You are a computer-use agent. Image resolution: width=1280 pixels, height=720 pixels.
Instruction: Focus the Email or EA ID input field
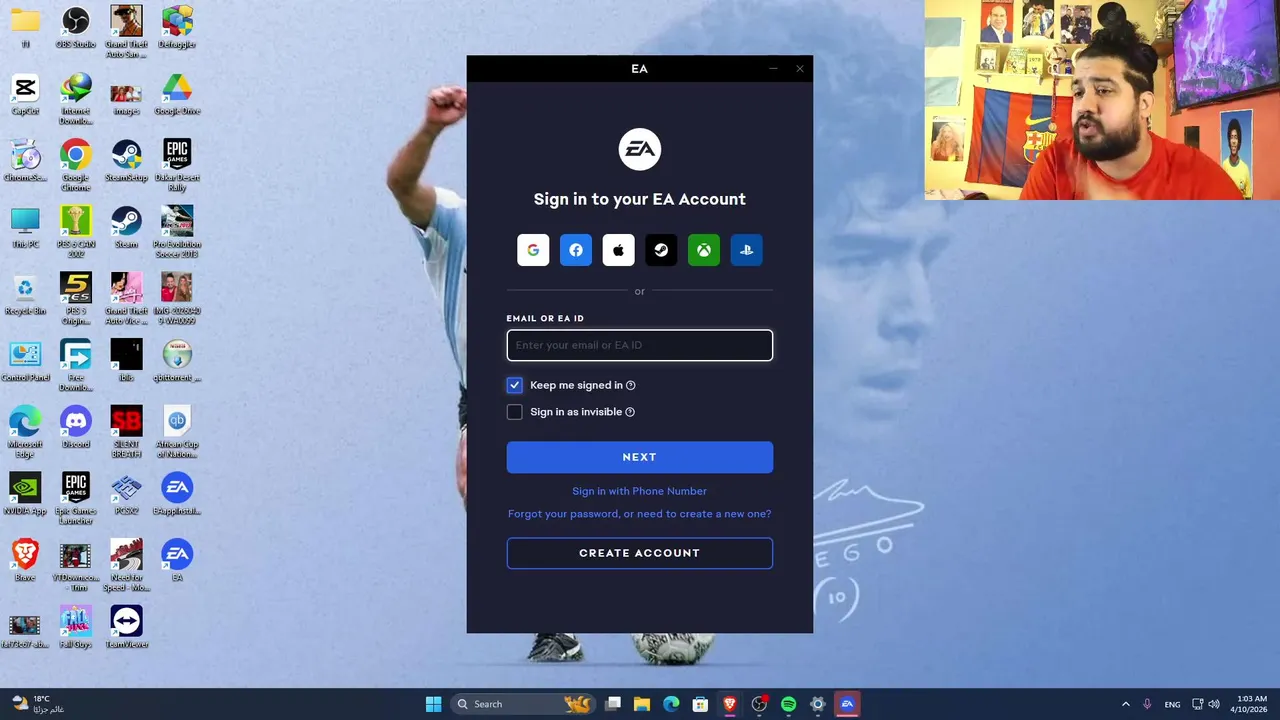tap(640, 345)
